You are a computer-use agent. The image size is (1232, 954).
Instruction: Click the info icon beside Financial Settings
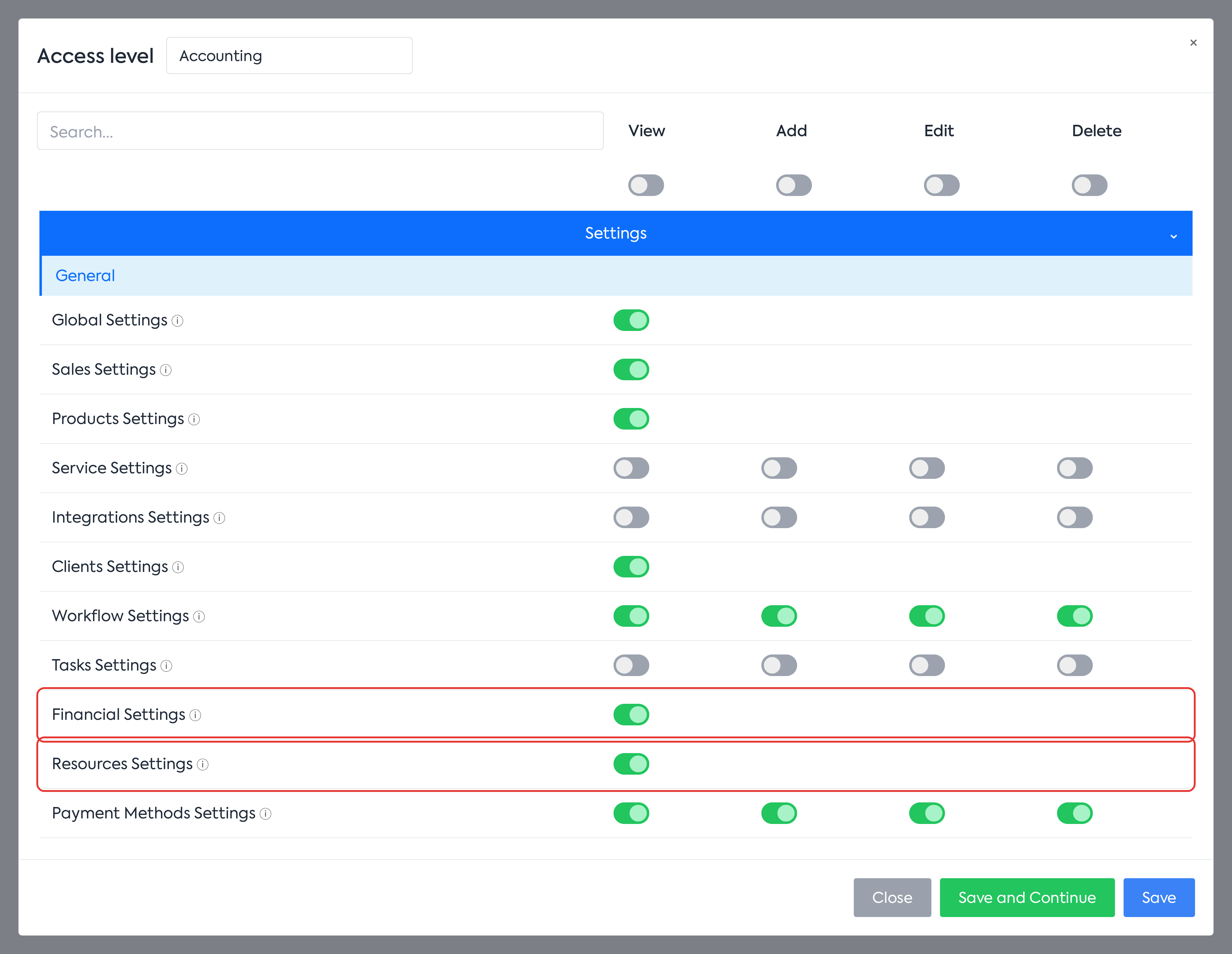coord(195,715)
